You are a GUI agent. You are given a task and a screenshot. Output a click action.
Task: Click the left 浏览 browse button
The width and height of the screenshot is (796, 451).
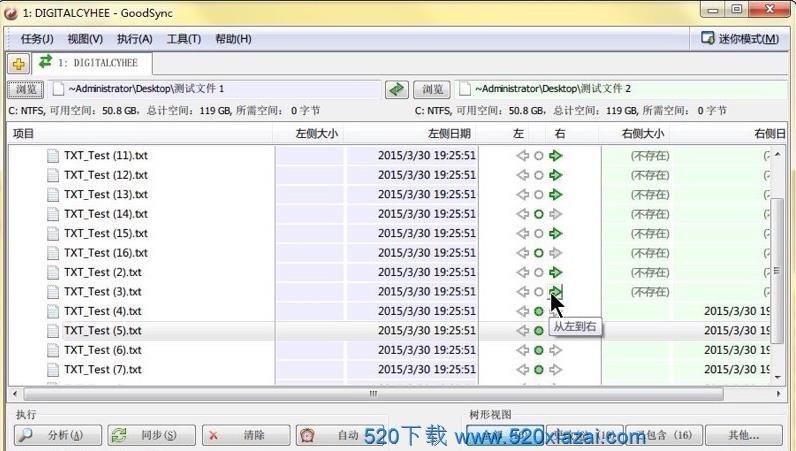click(x=26, y=89)
